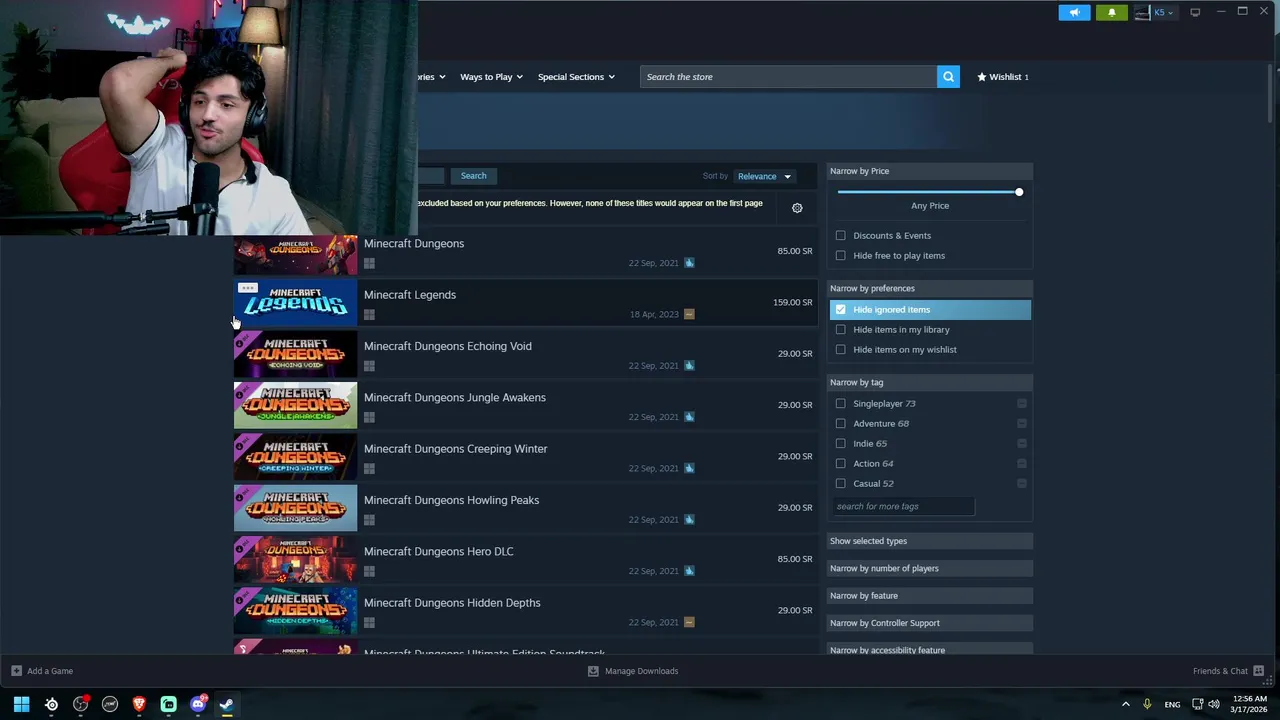
Task: Click the mixed review icon for Minecraft Legends
Action: (689, 314)
